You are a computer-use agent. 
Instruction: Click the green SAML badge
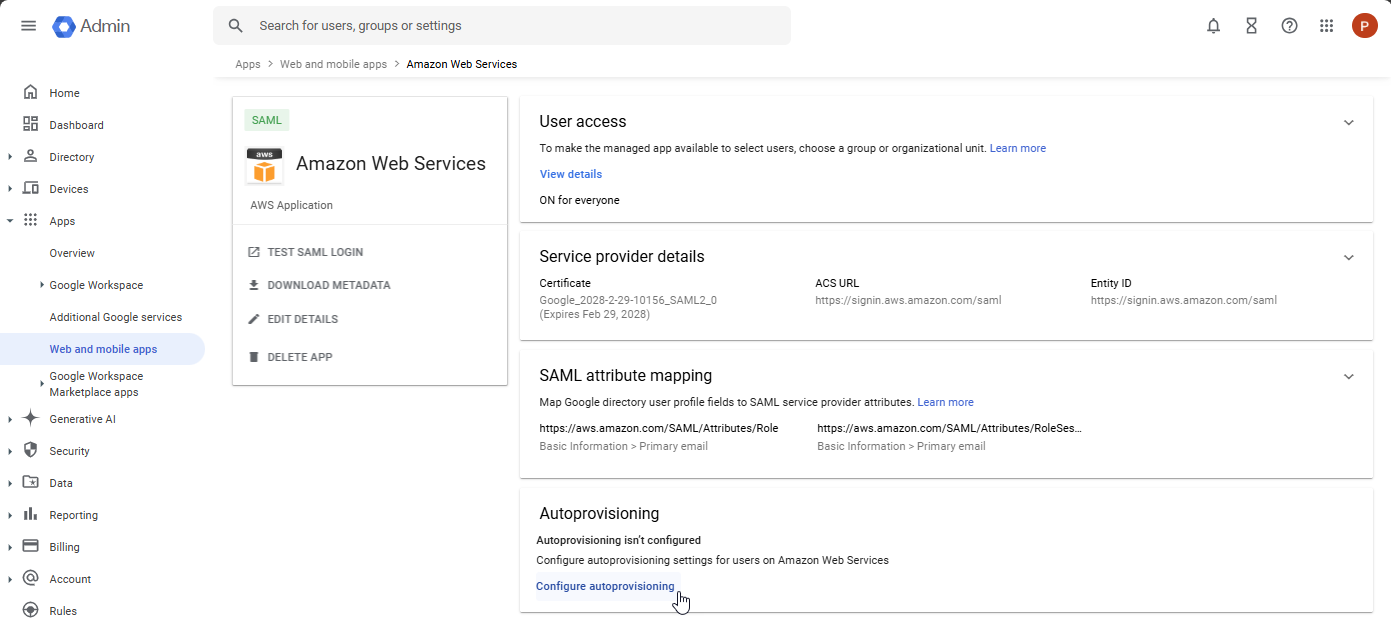267,120
